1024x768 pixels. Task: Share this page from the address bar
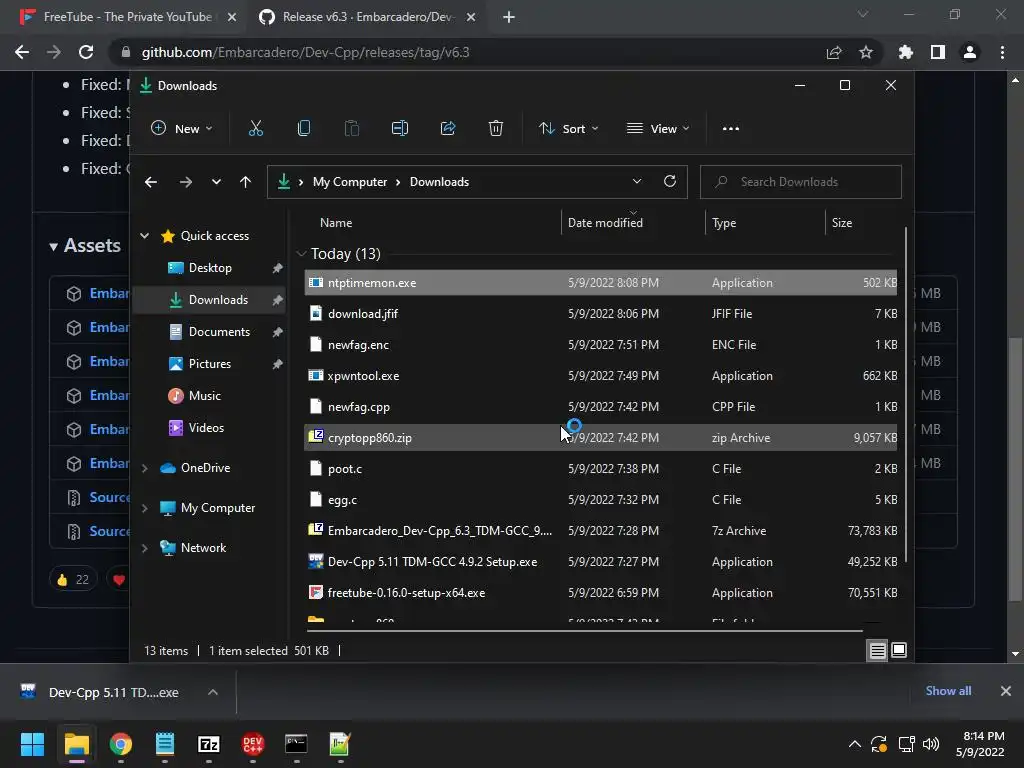click(x=834, y=52)
